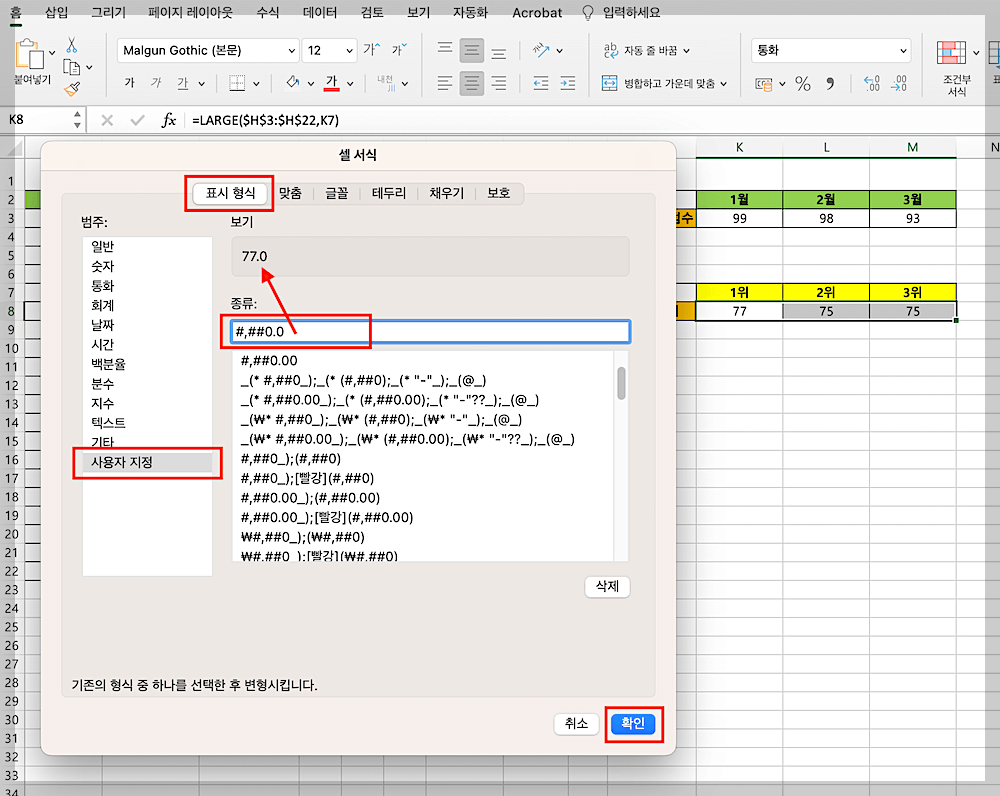Apply percent style format
This screenshot has height=796, width=1000.
pos(803,84)
